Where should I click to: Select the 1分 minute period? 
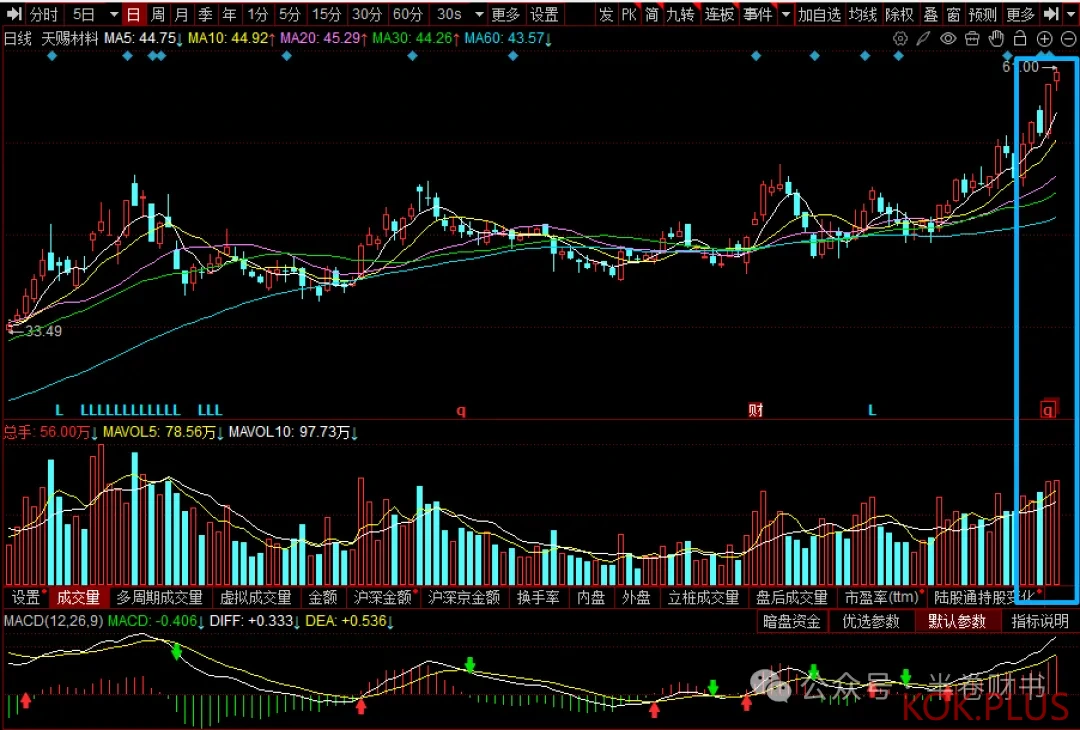pyautogui.click(x=258, y=14)
